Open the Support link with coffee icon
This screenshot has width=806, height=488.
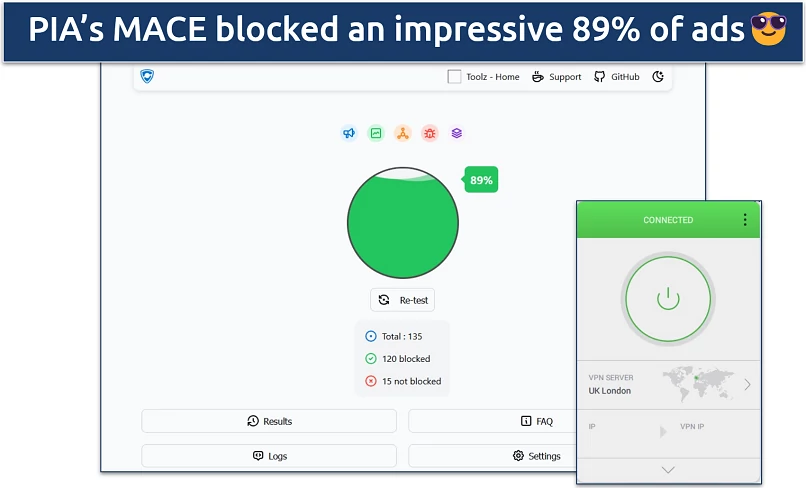[557, 77]
